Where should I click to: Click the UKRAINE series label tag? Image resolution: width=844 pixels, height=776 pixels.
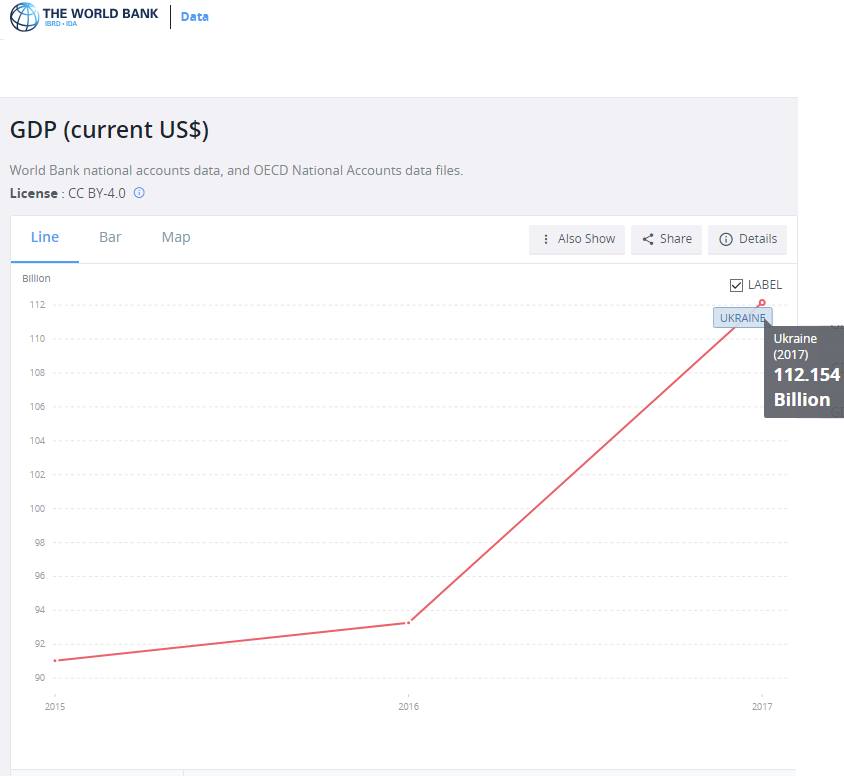pos(742,318)
